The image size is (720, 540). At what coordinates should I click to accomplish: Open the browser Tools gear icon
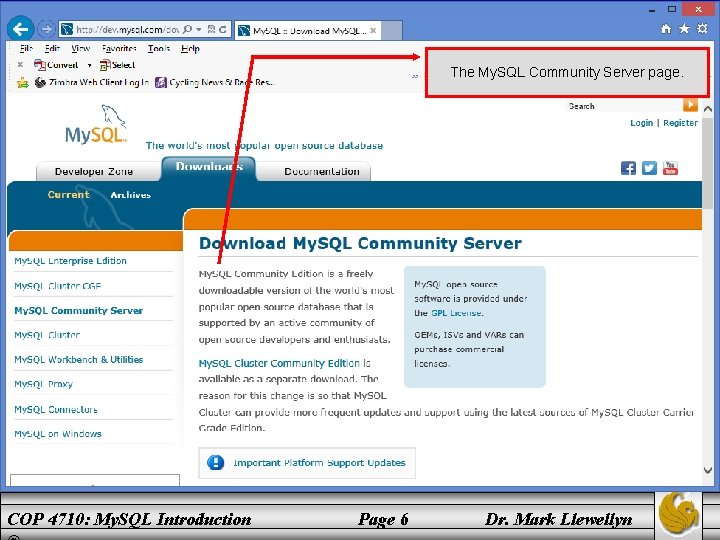pyautogui.click(x=702, y=29)
